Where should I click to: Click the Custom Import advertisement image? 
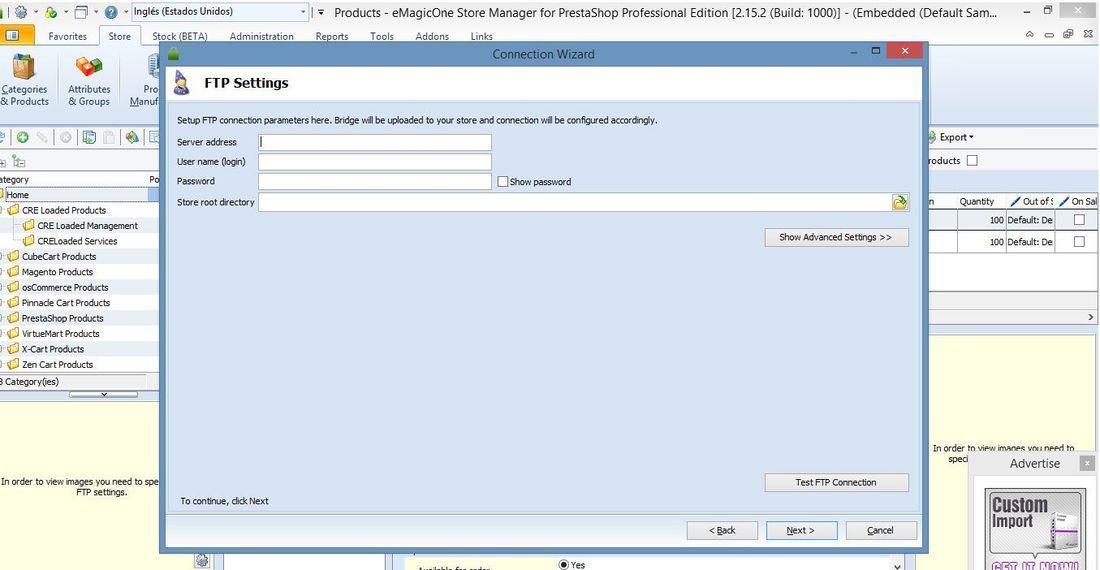[1034, 530]
